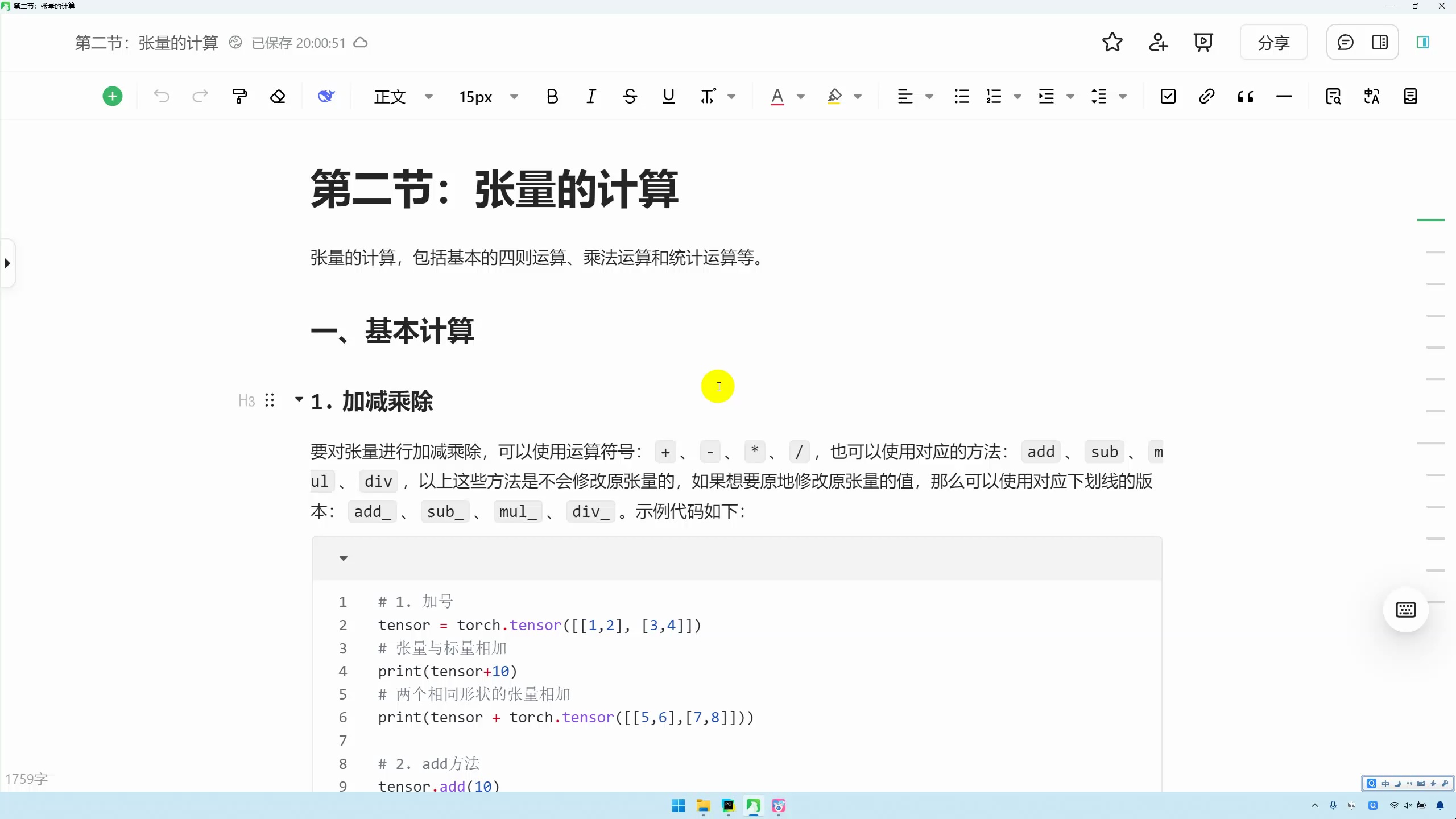1456x819 pixels.
Task: Open the 正文 paragraph style dropdown
Action: tap(402, 96)
